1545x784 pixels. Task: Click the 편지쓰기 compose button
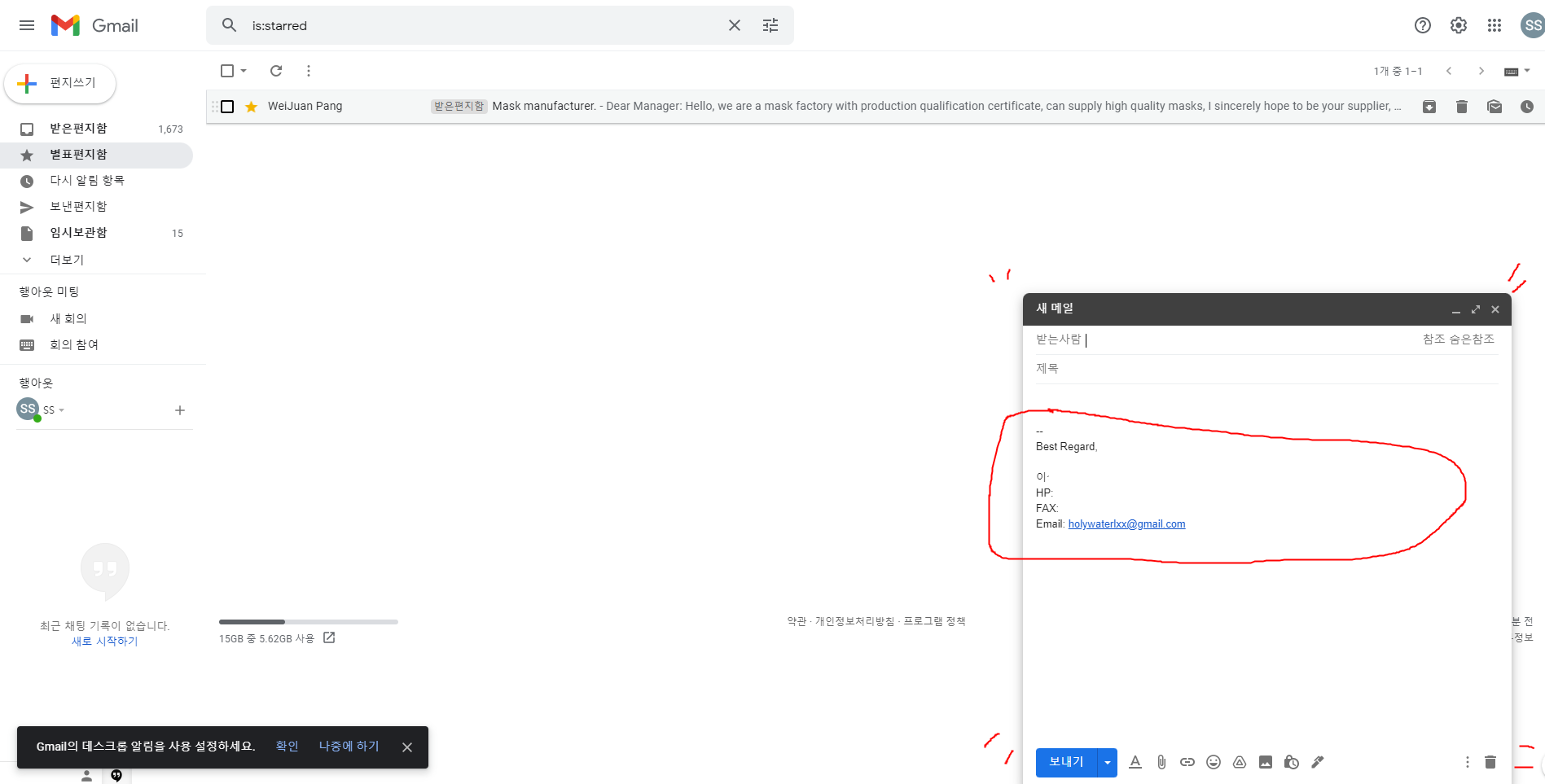tap(60, 83)
